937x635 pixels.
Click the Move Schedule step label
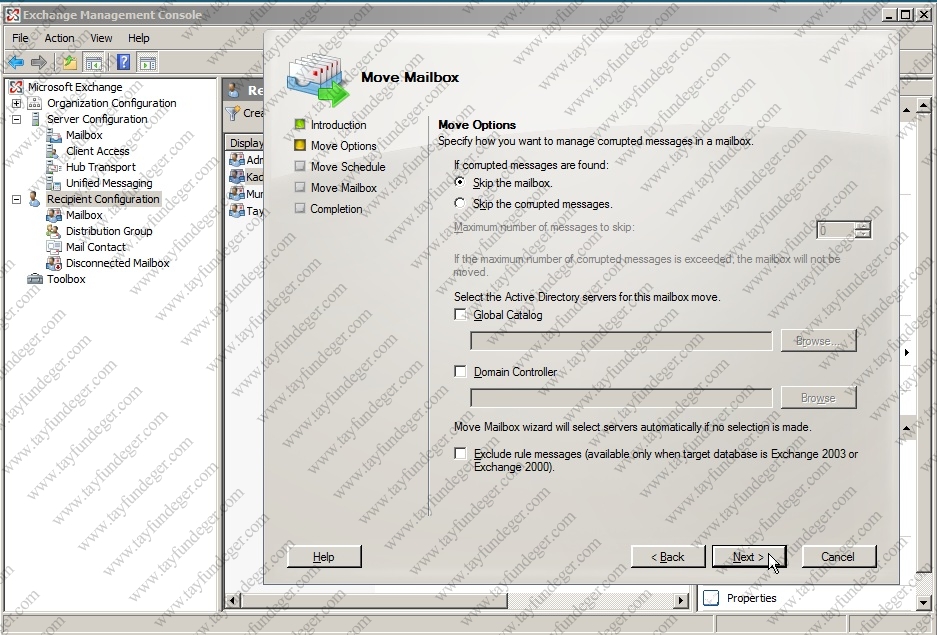point(348,167)
